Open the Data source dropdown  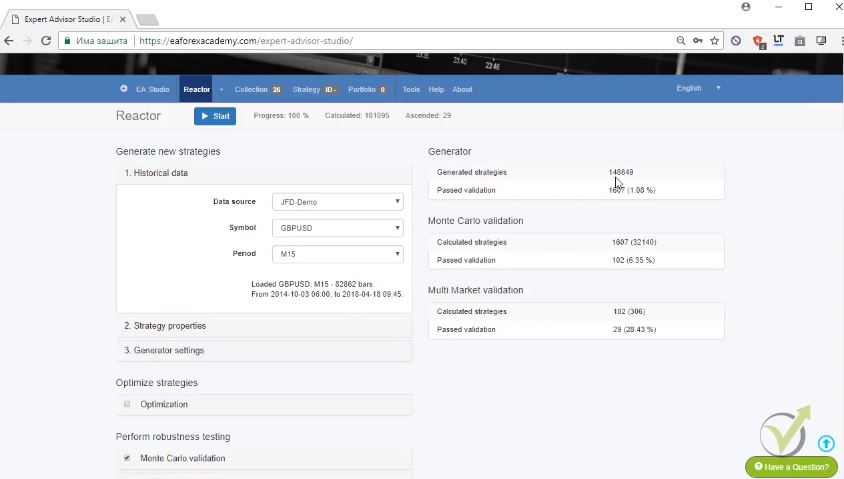pyautogui.click(x=337, y=202)
